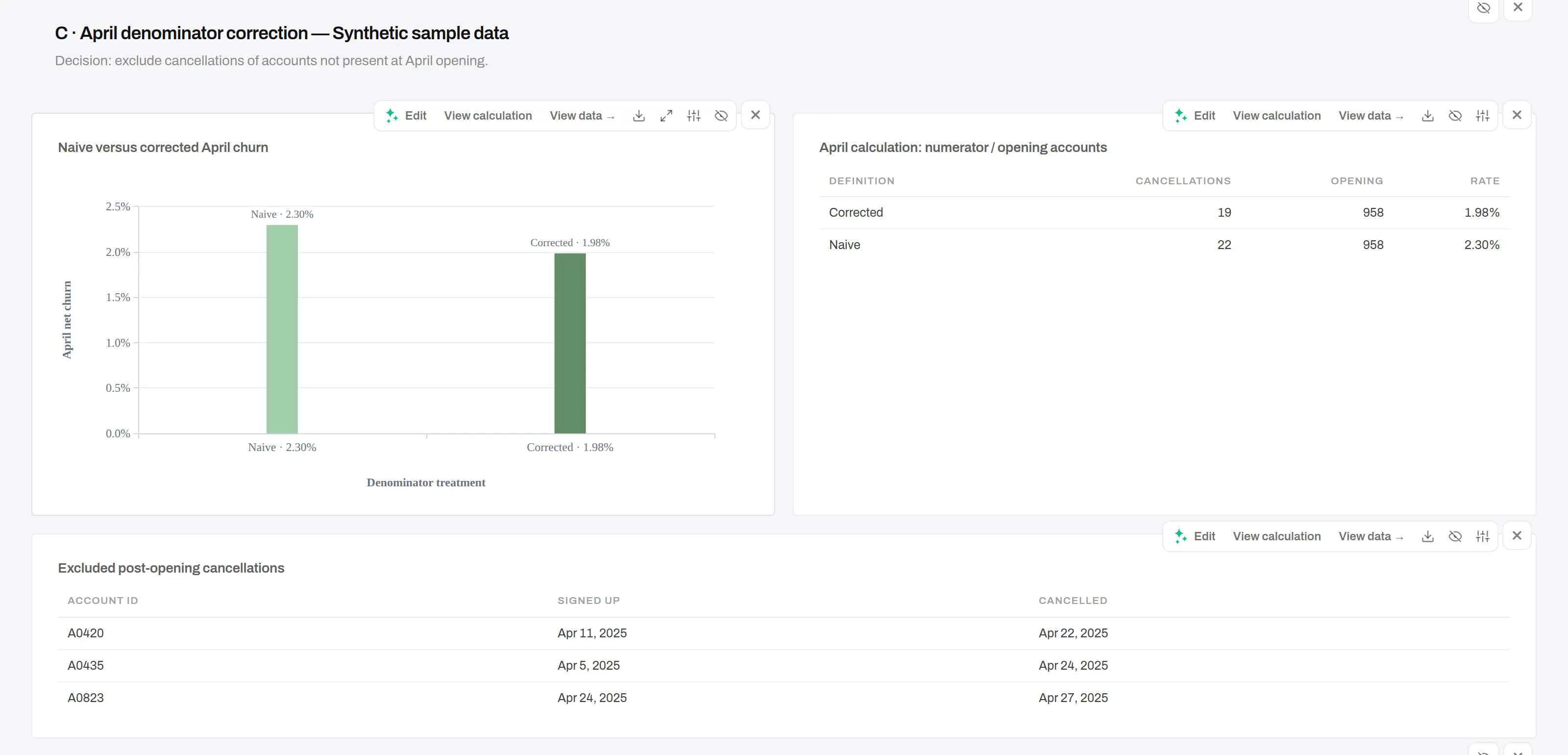Open settings sliders for the churn chart
1568x755 pixels.
coord(693,116)
